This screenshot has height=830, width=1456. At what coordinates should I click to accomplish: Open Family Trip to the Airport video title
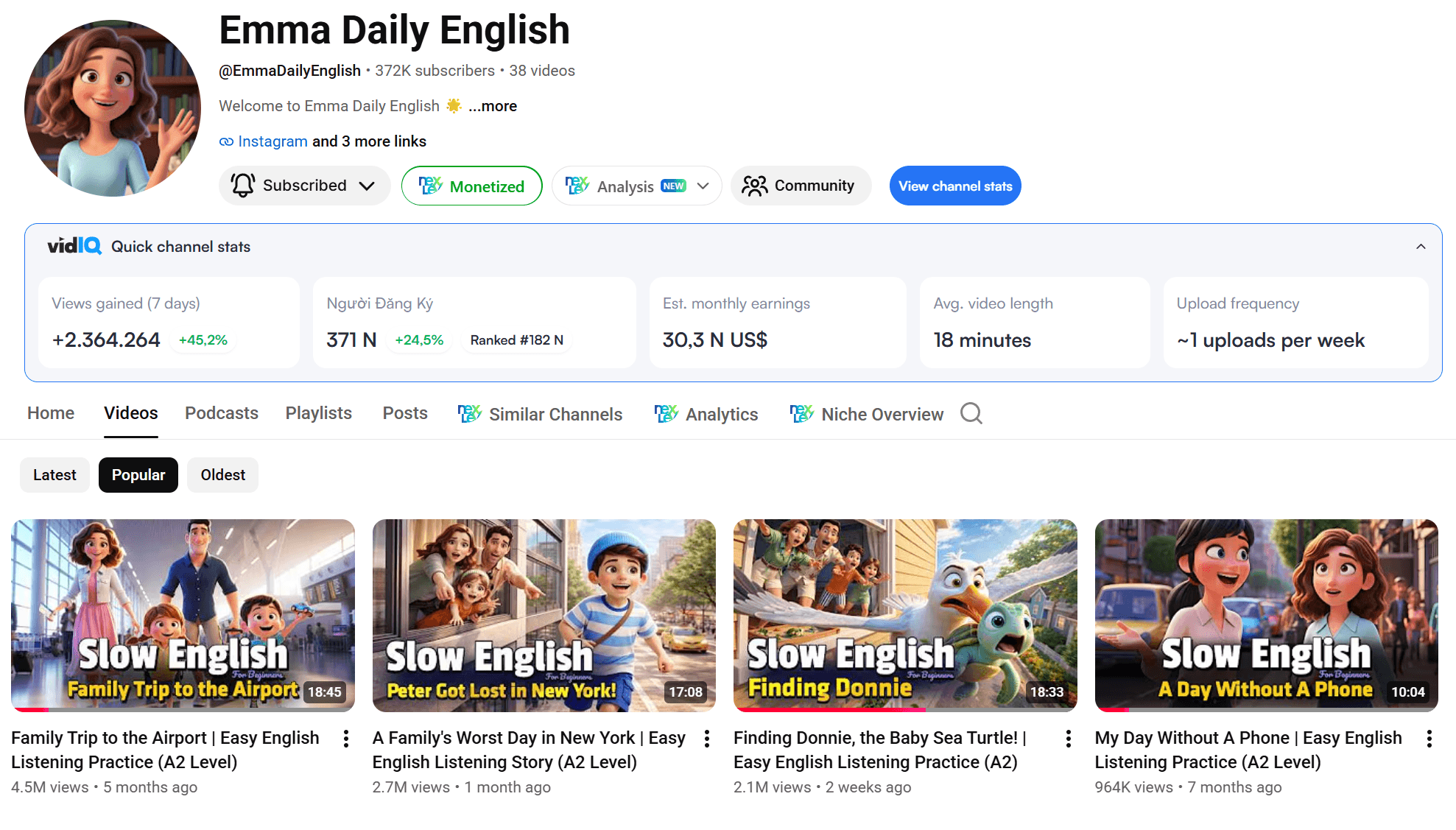[x=165, y=750]
